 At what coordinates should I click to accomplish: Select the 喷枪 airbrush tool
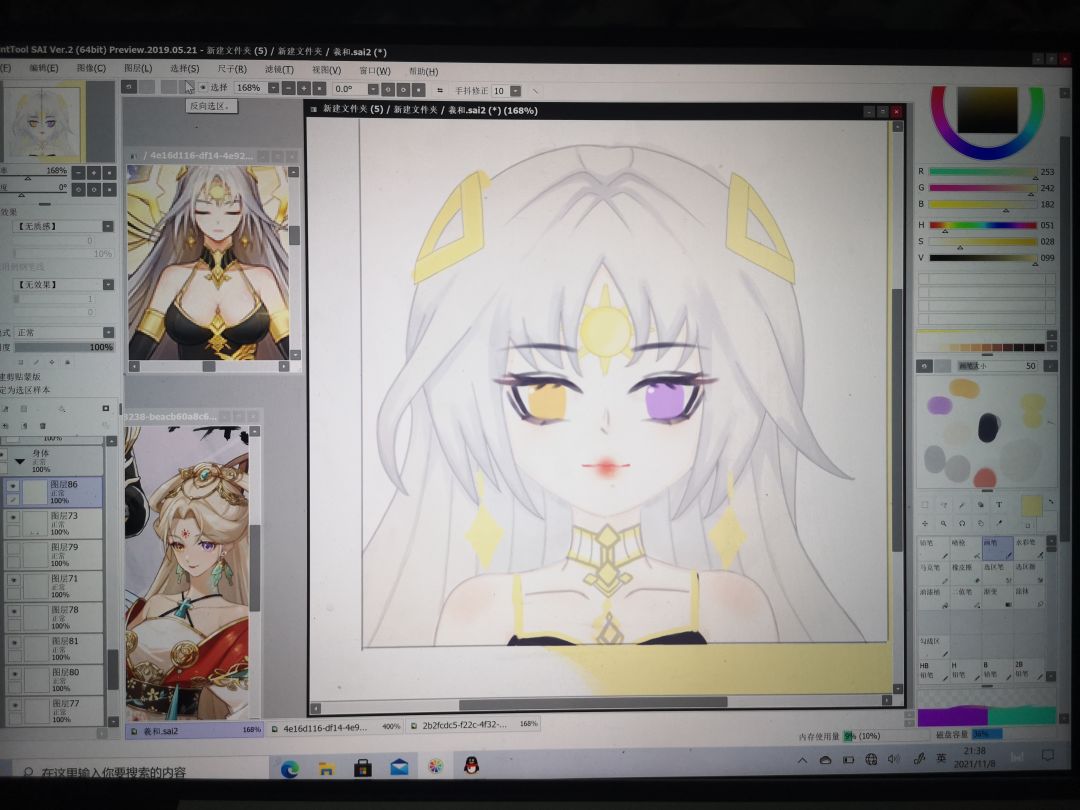pos(965,548)
